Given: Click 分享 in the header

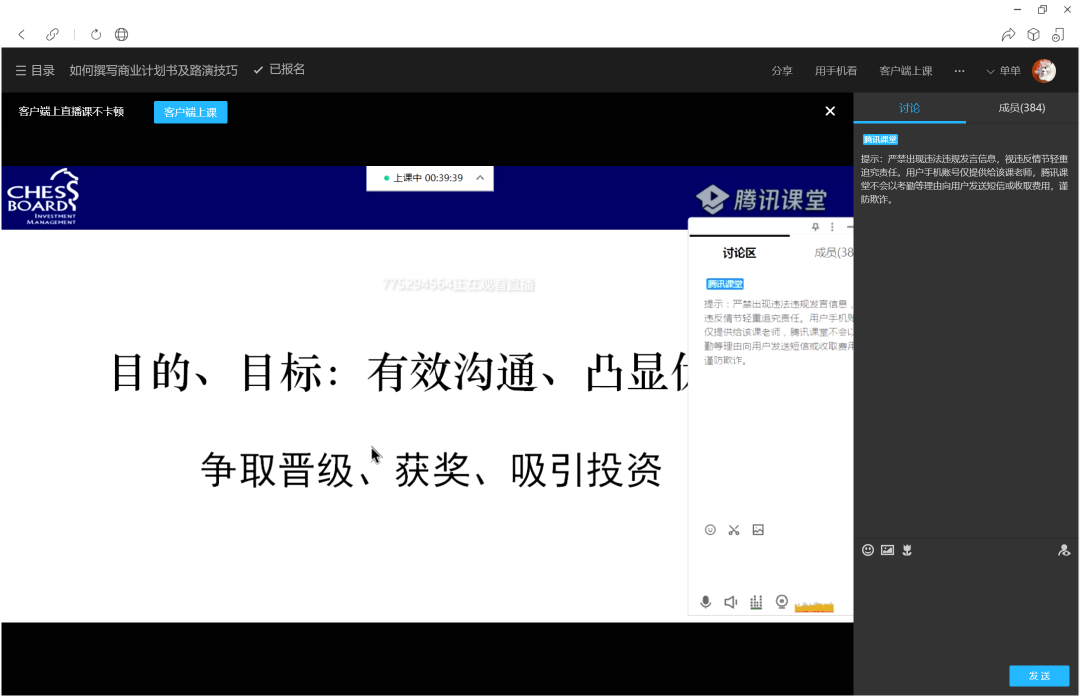Looking at the screenshot, I should (782, 71).
